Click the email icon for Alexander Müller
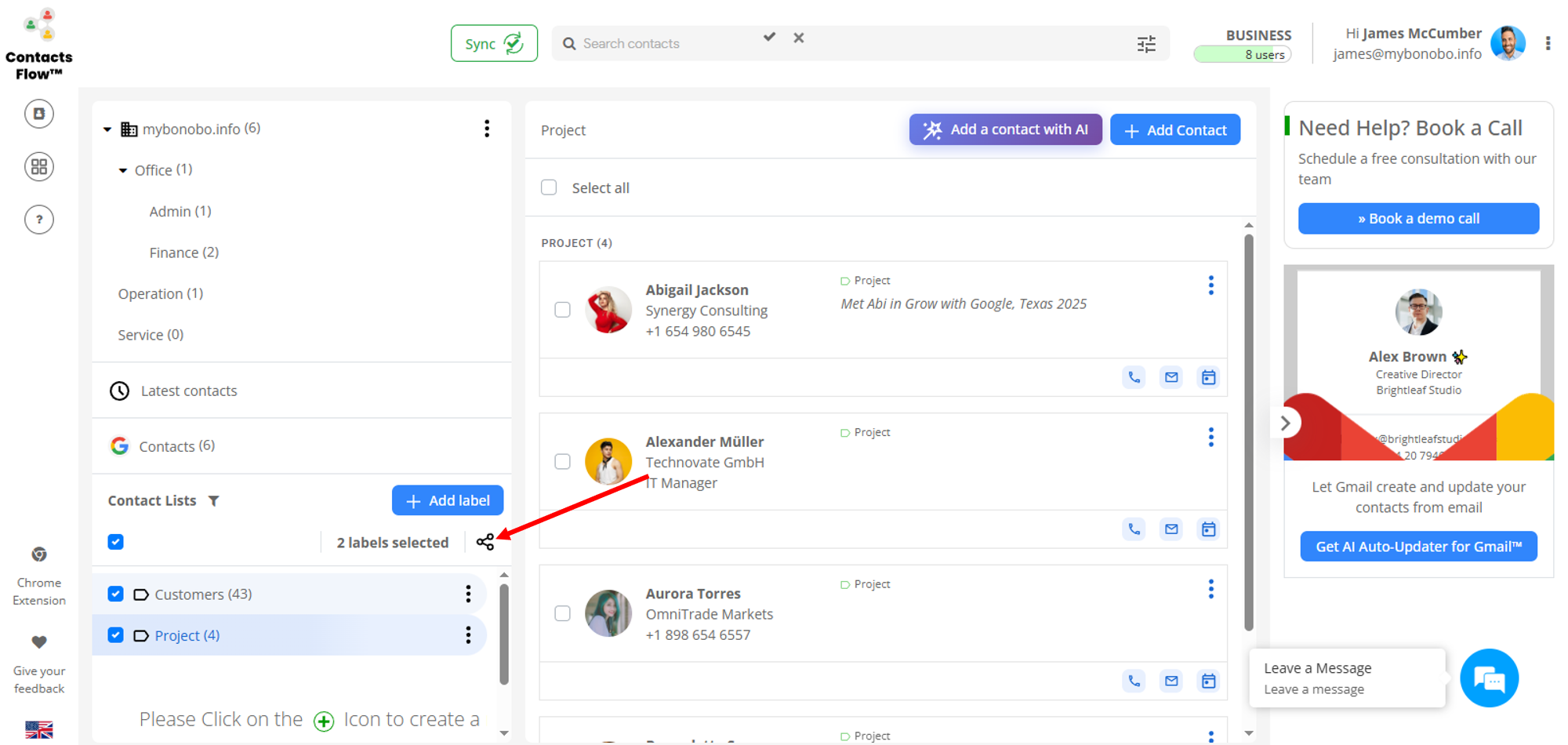Image resolution: width=1568 pixels, height=745 pixels. pos(1171,529)
